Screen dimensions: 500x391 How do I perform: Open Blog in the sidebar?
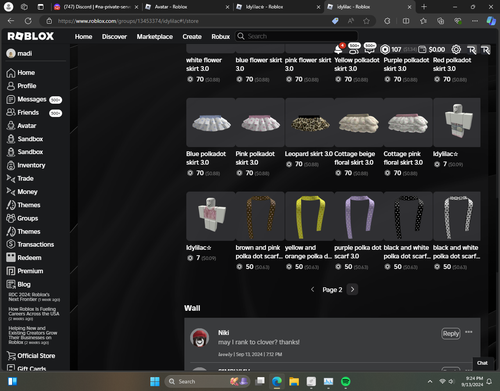pos(18,284)
